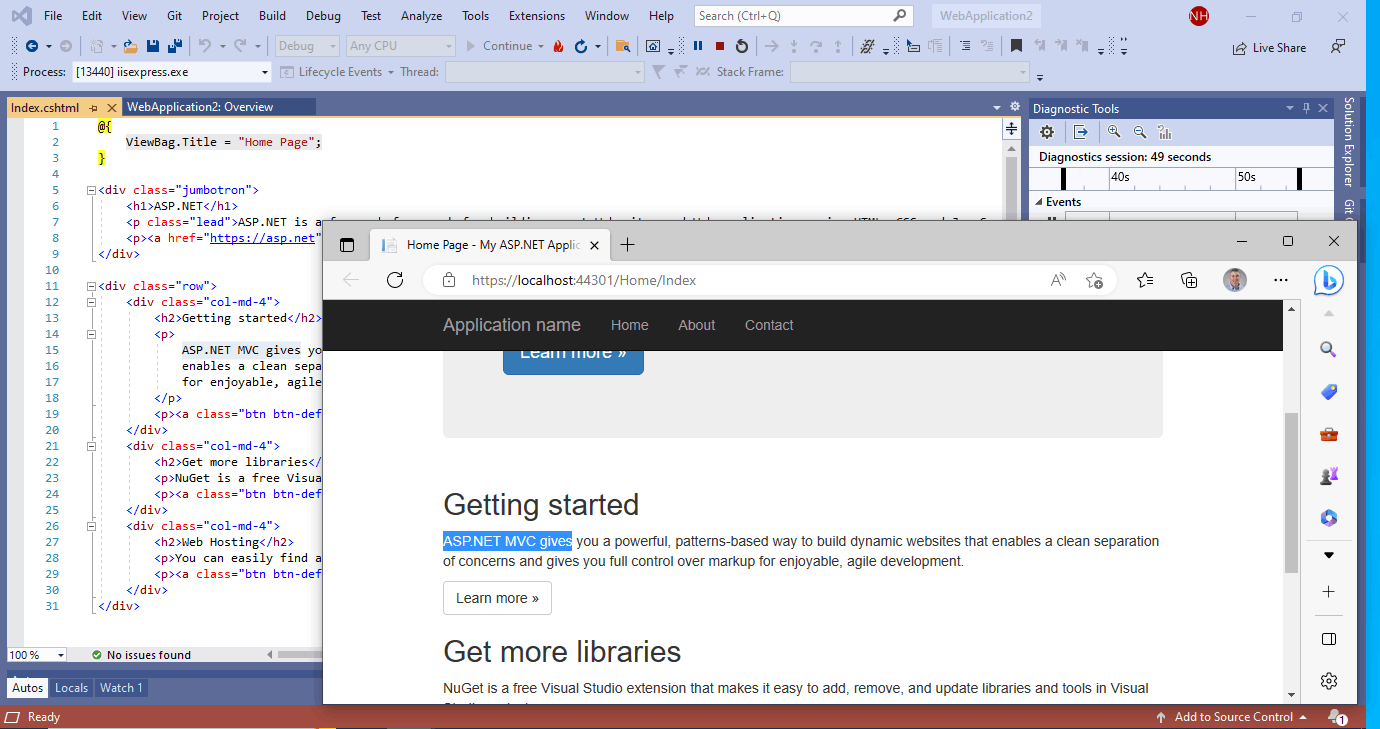Image resolution: width=1380 pixels, height=729 pixels.
Task: Click the Diagnostic Tools output window icon
Action: click(1081, 132)
